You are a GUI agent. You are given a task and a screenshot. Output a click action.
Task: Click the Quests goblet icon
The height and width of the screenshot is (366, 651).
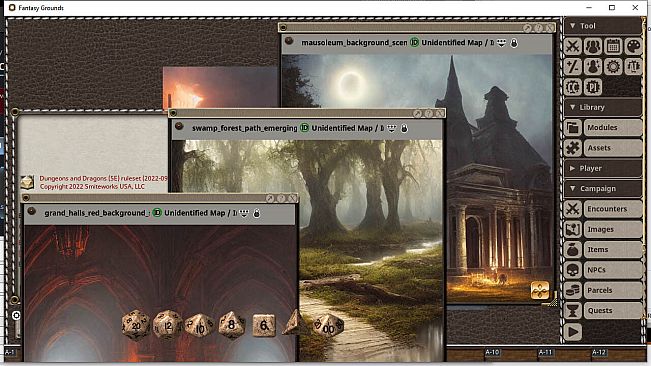[573, 310]
